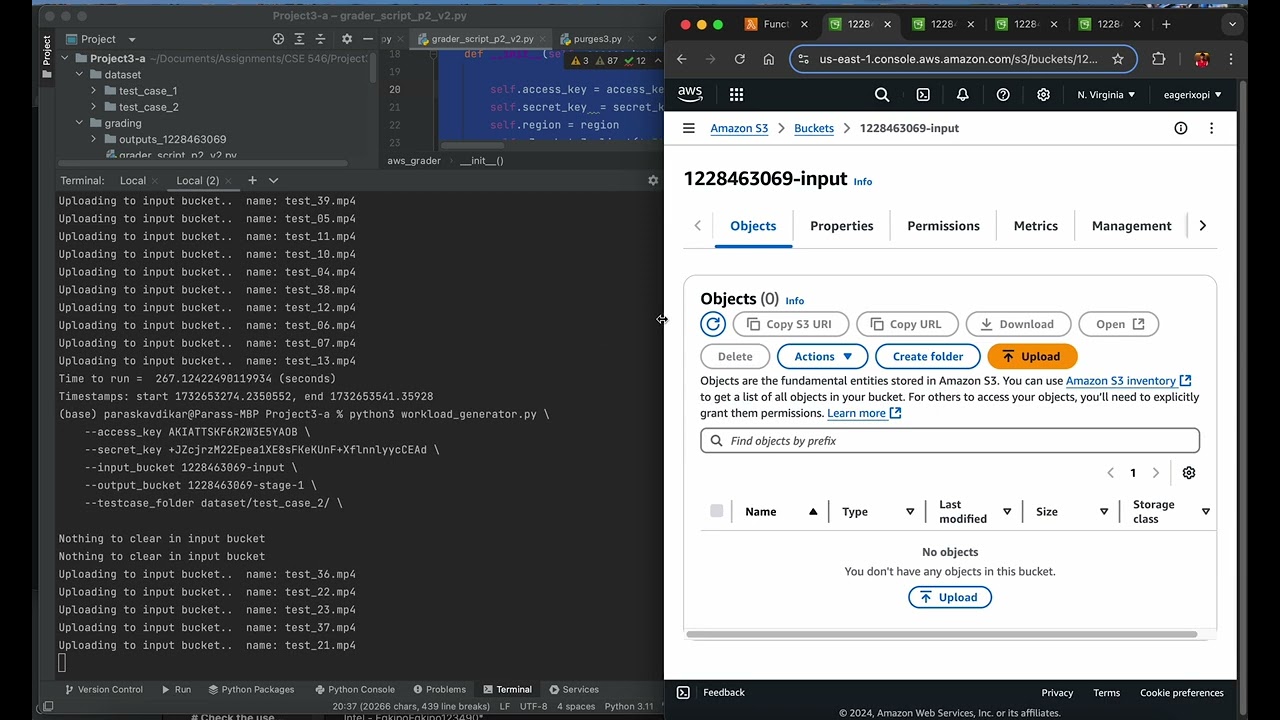1280x720 pixels.
Task: Expand test_case_2 folder
Action: 93,107
